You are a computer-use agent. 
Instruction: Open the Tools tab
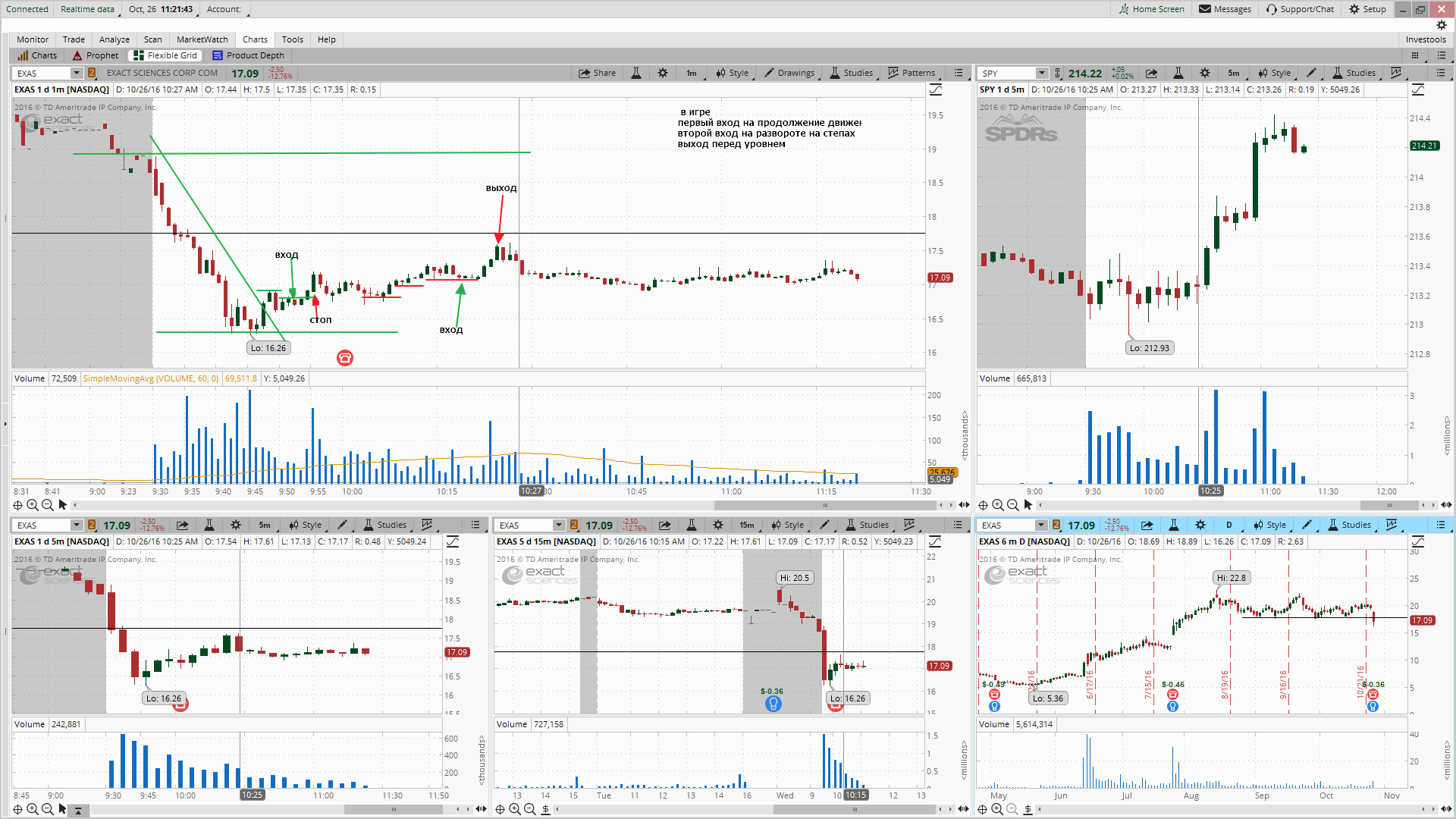(293, 39)
